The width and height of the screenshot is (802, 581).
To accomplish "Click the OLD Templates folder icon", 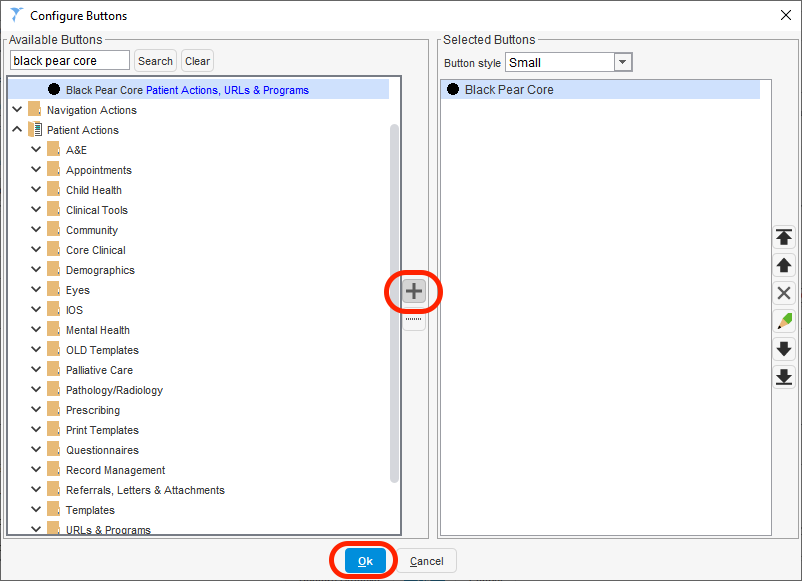I will 53,349.
